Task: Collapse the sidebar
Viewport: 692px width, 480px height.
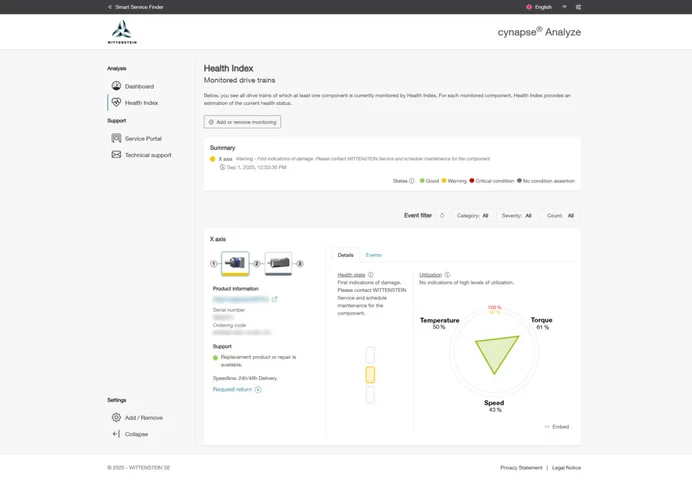Action: click(136, 434)
